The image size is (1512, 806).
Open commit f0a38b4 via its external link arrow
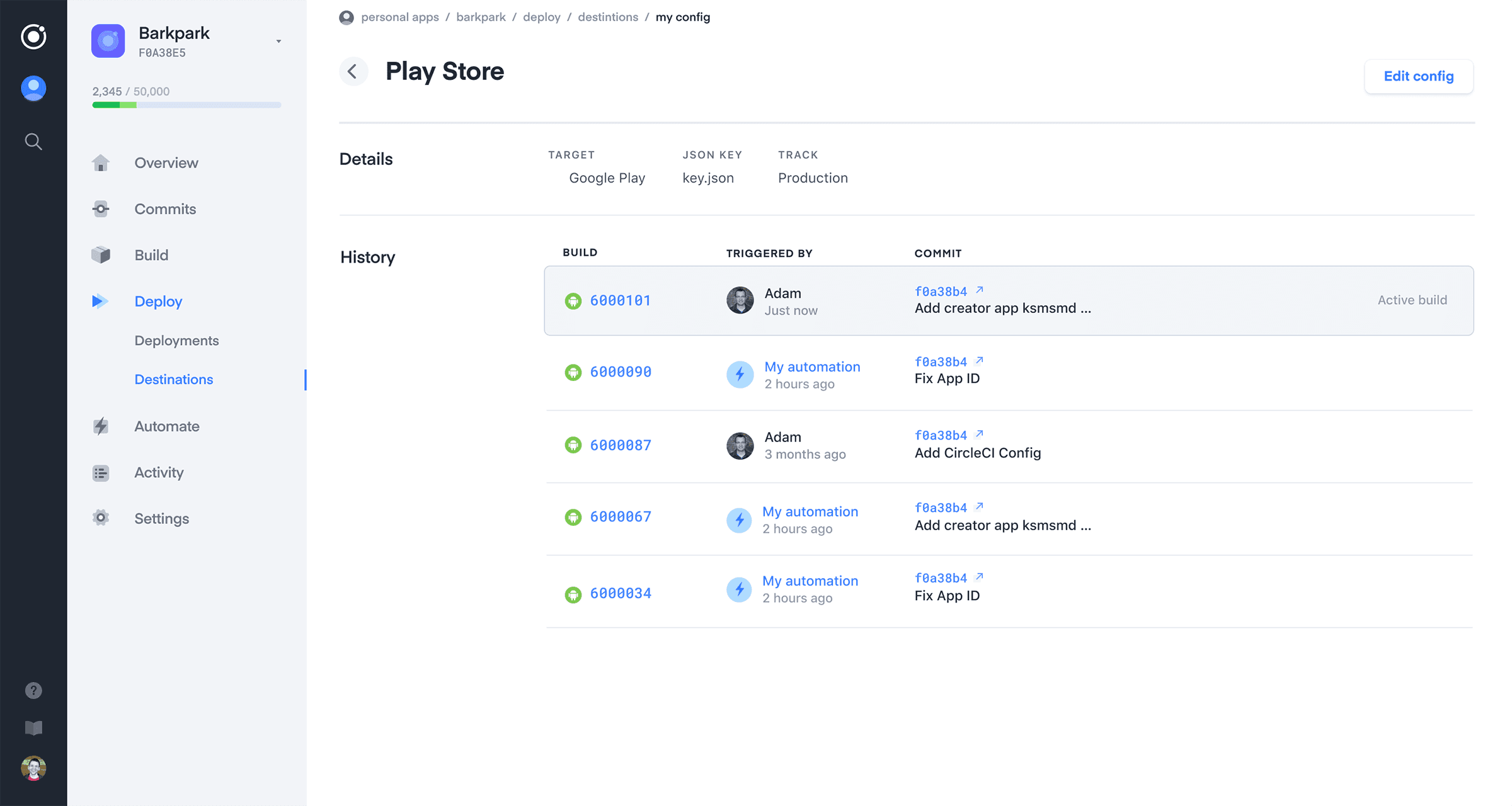979,290
